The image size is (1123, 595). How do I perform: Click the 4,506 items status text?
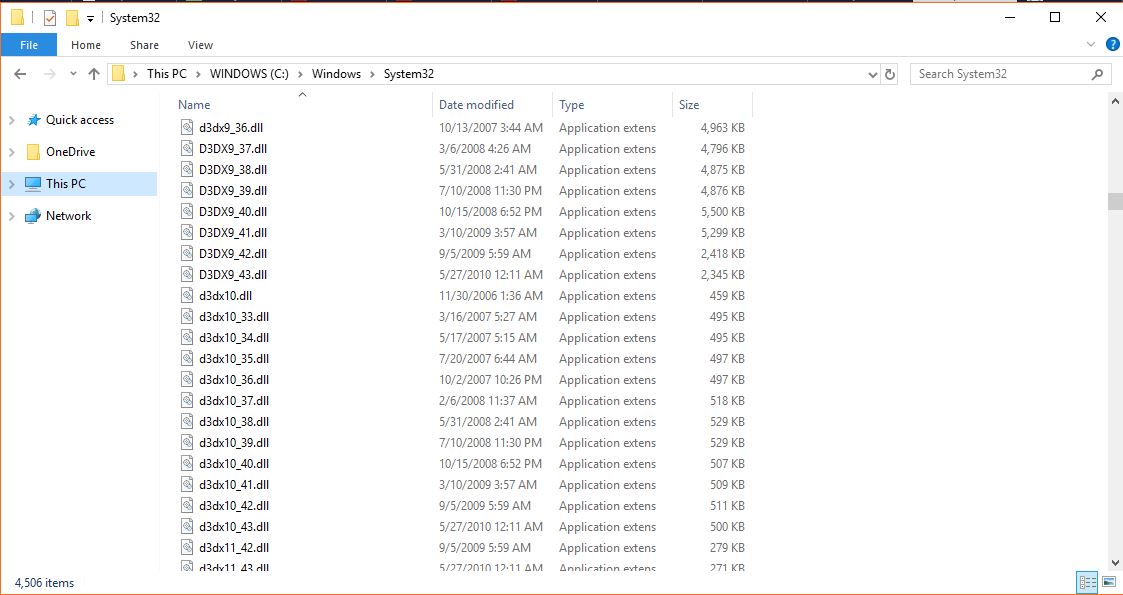[x=44, y=583]
